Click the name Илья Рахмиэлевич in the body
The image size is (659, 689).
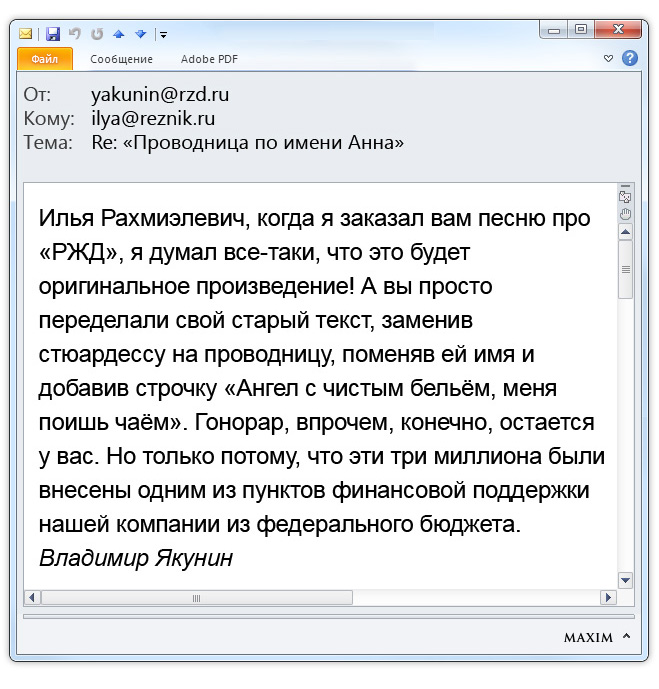pos(141,218)
